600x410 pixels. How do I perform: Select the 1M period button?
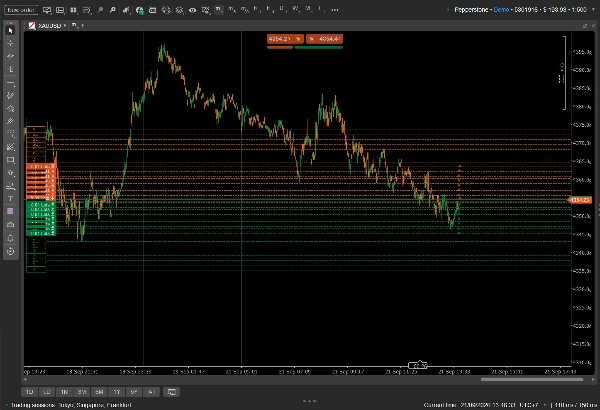point(64,392)
